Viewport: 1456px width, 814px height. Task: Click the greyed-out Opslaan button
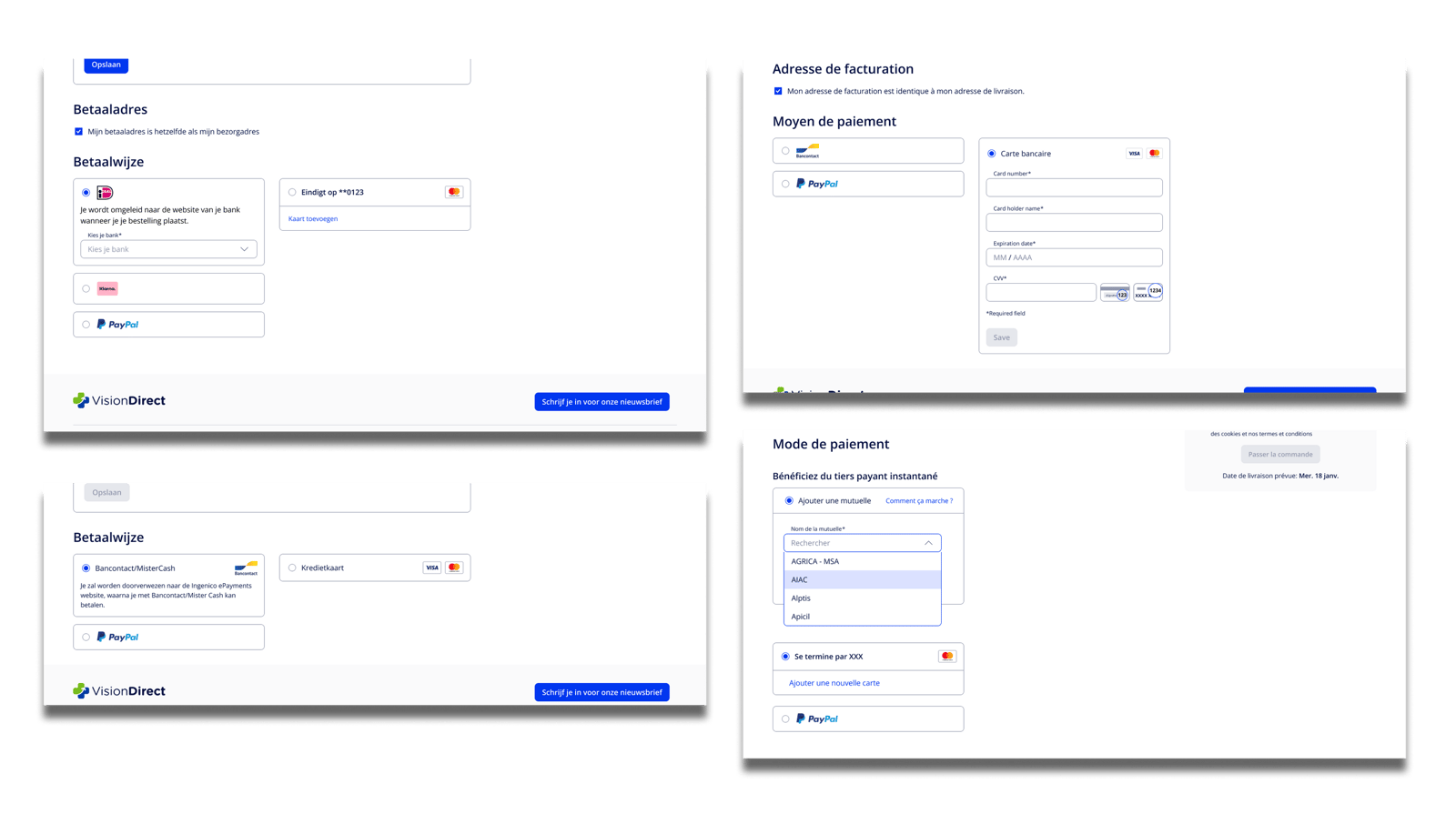(106, 492)
